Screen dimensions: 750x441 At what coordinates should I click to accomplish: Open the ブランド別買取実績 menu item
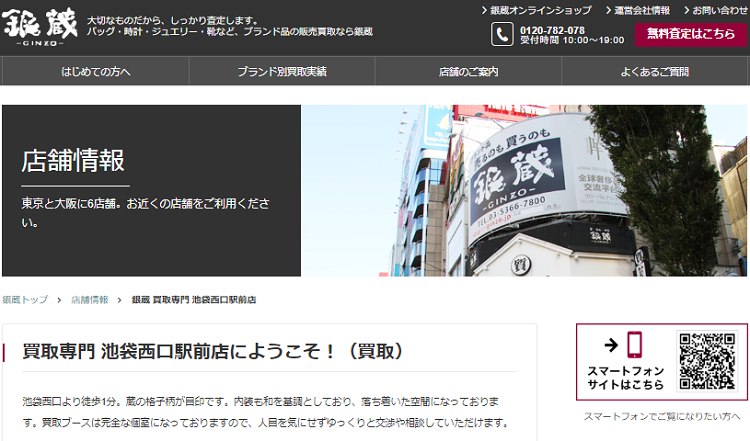click(x=282, y=71)
